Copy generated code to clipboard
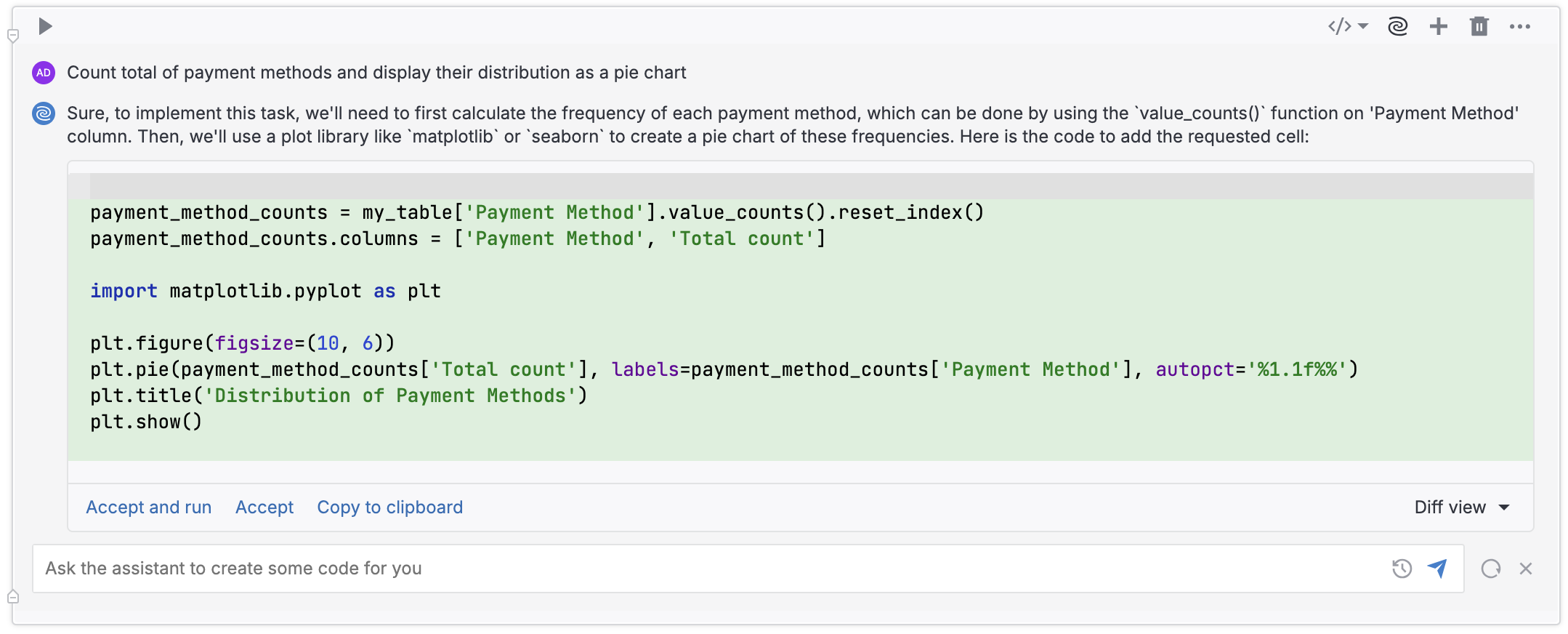Image resolution: width=1568 pixels, height=634 pixels. click(x=389, y=507)
